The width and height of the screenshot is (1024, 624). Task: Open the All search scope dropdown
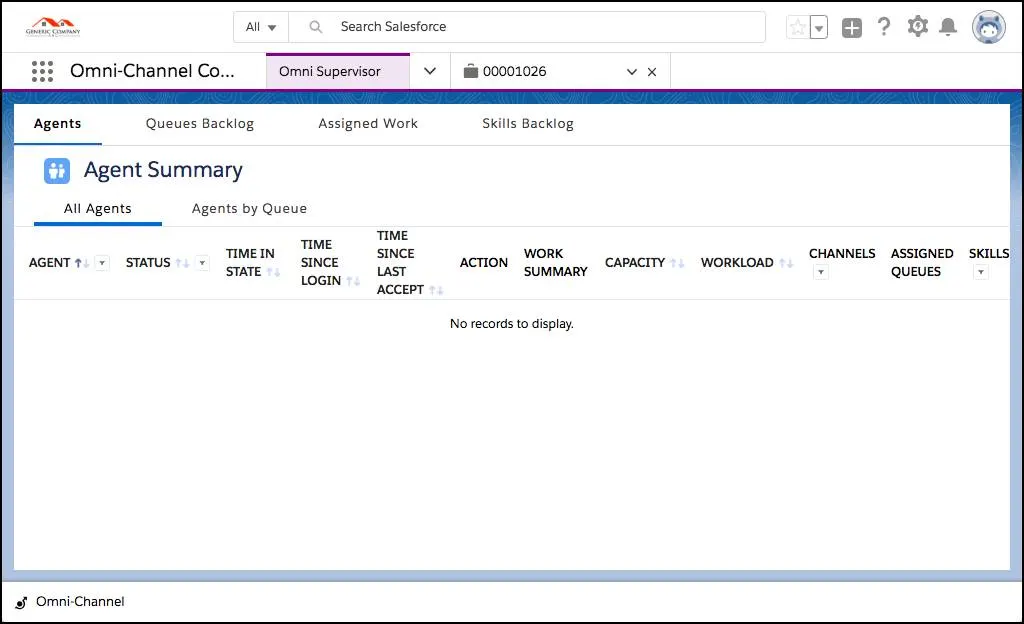[261, 27]
